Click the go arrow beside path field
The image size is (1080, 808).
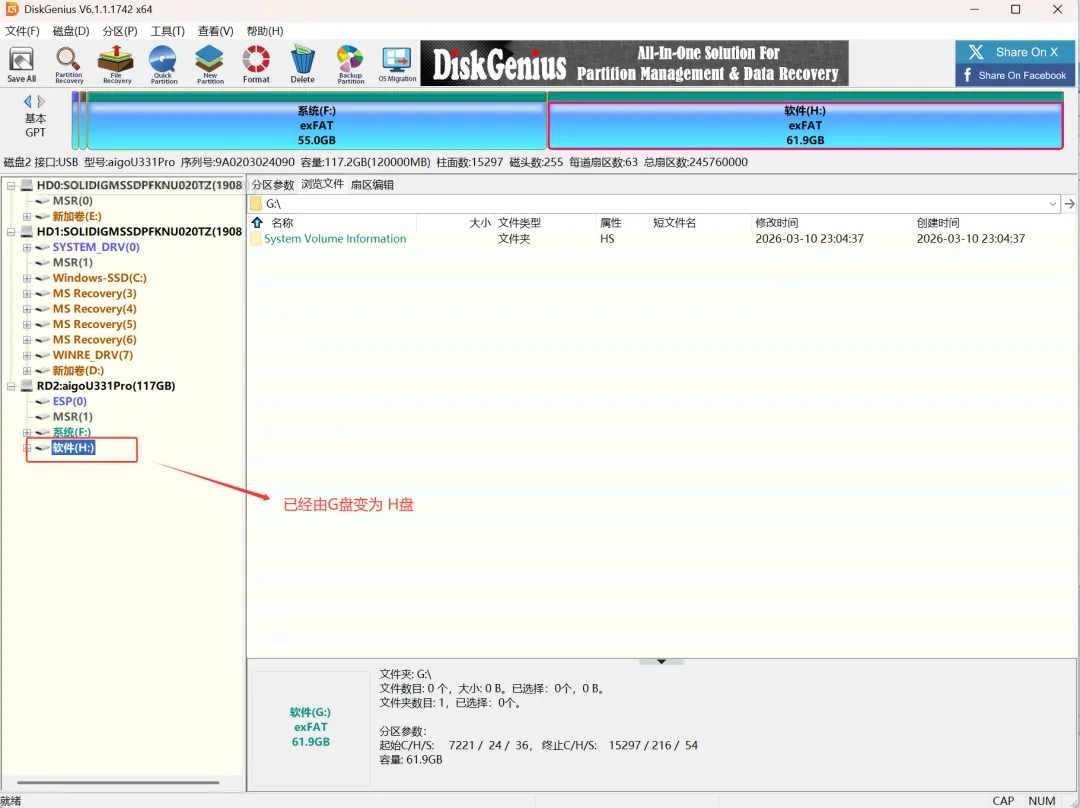pyautogui.click(x=1069, y=204)
